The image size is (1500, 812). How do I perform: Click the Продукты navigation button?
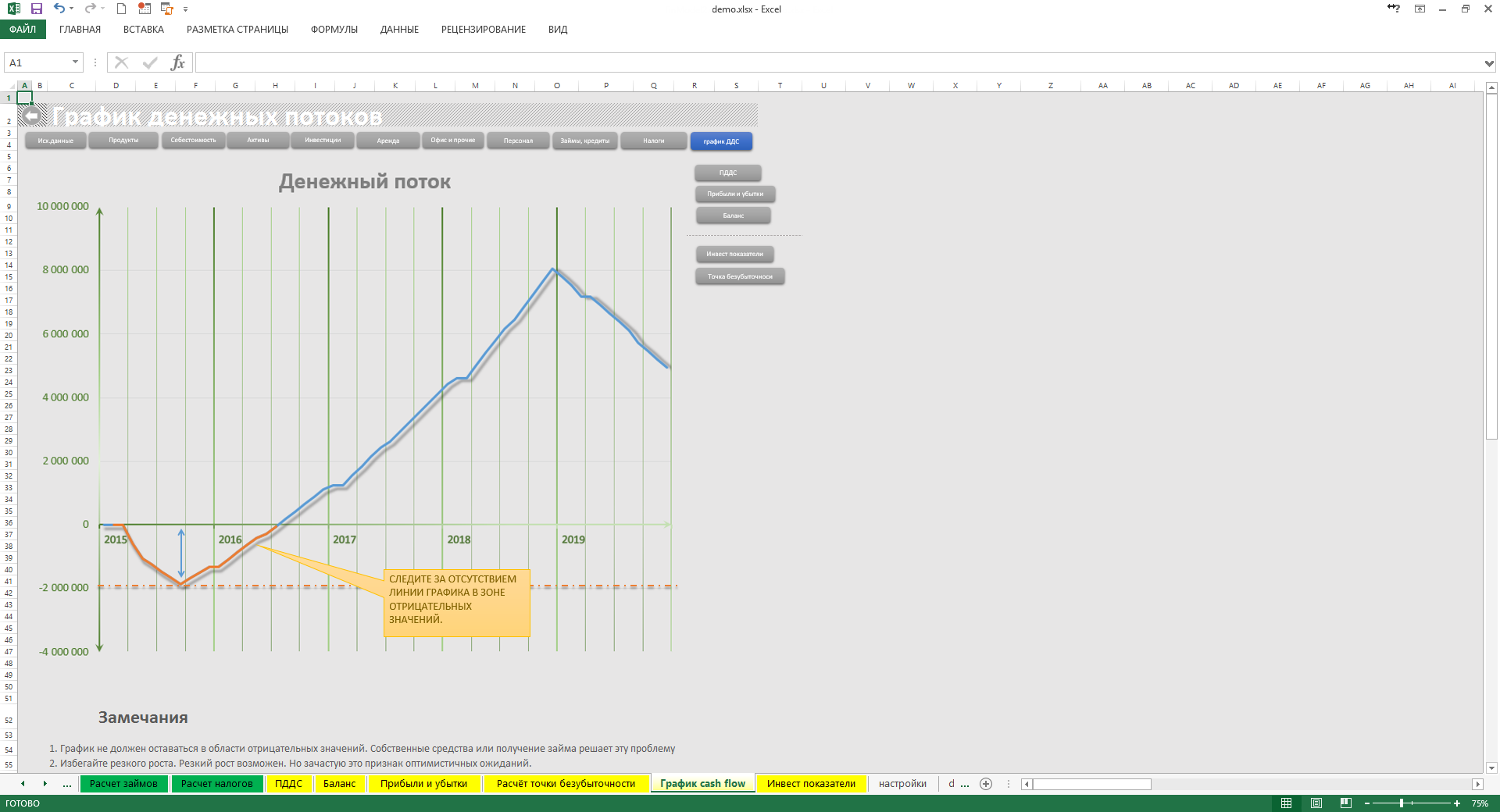123,141
